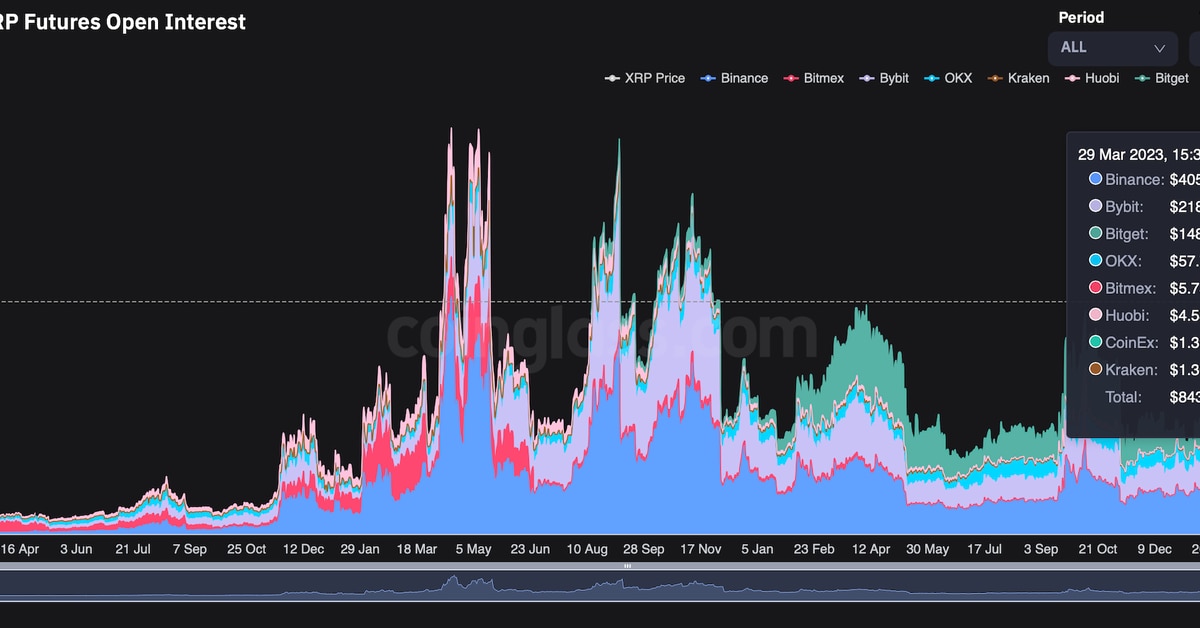This screenshot has width=1200, height=628.
Task: Toggle Bybit series using its legend text
Action: click(x=894, y=78)
